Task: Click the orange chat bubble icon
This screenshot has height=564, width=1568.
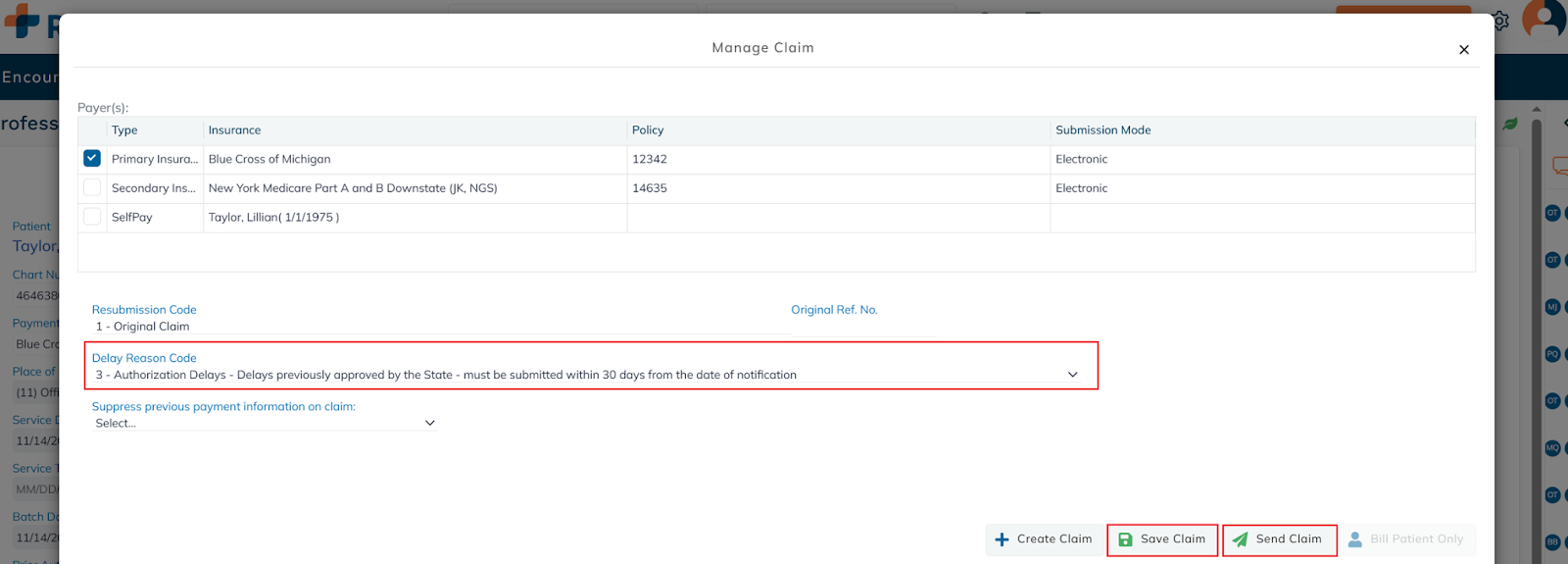Action: coord(1559,166)
